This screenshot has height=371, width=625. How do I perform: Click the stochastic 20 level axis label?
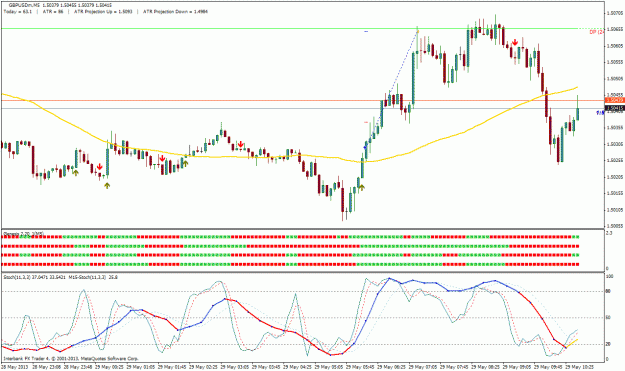tap(608, 344)
